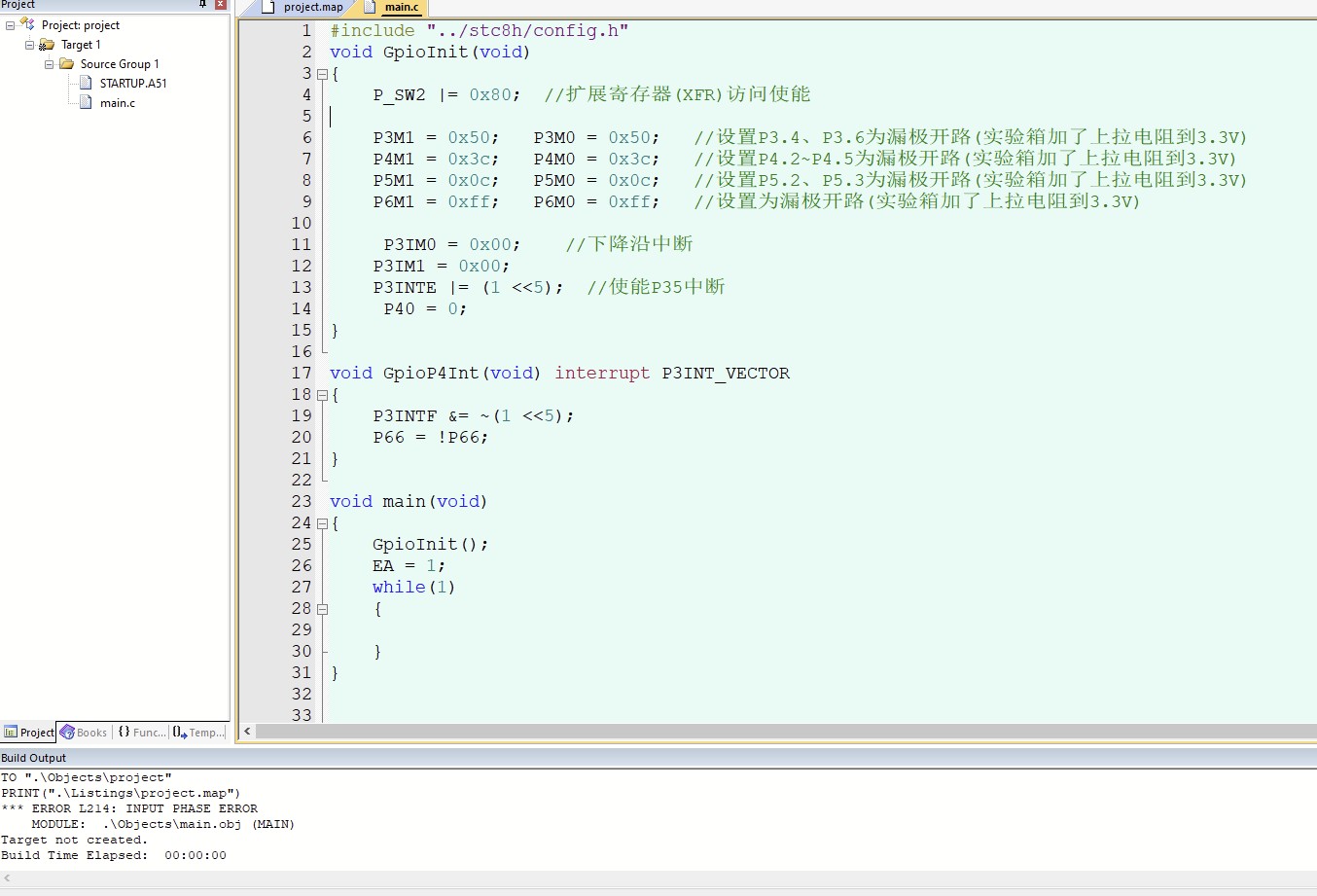Click the main.c file icon in project tree
Viewport: 1317px width, 896px height.
click(x=86, y=102)
